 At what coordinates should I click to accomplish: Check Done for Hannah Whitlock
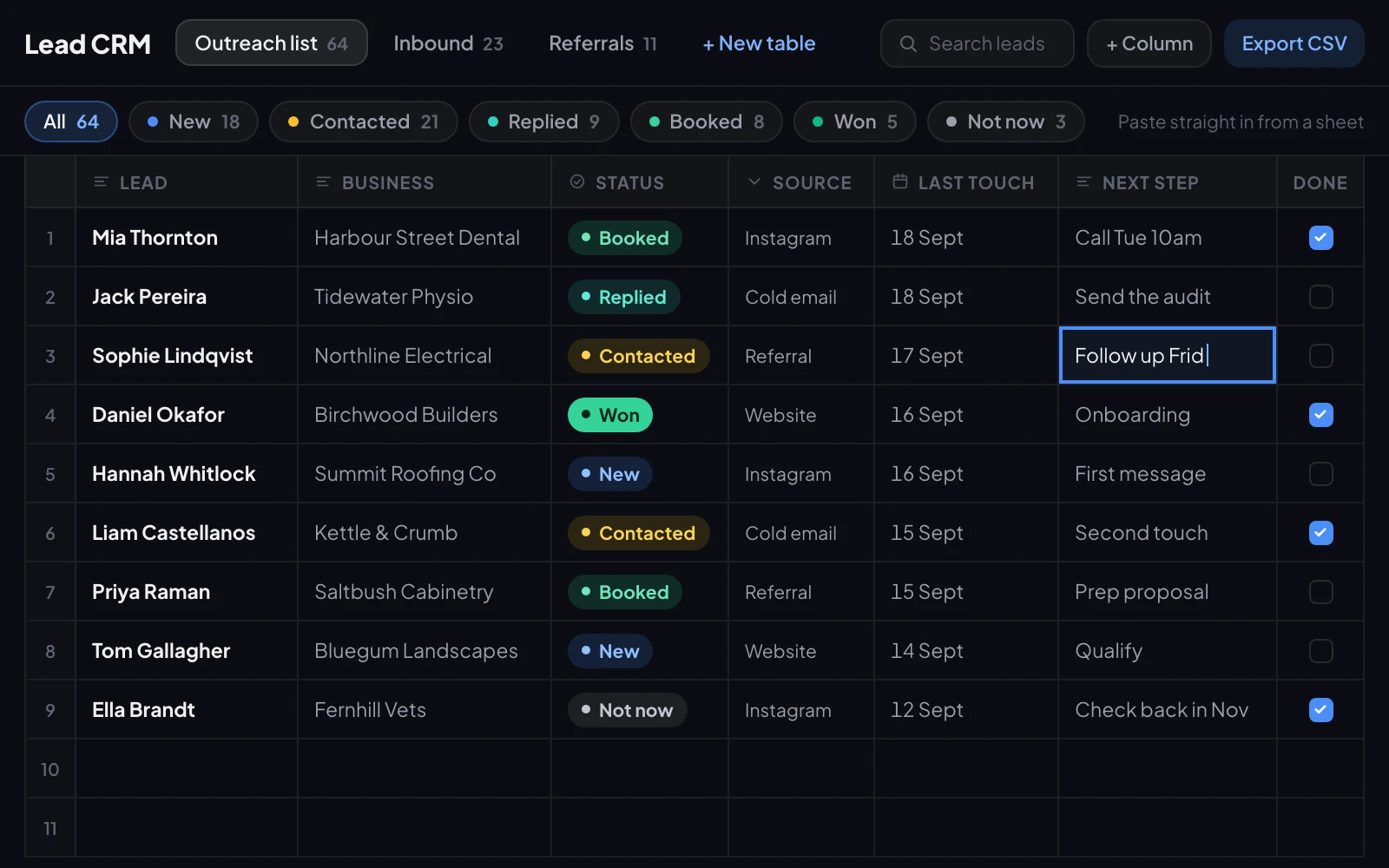click(1320, 474)
